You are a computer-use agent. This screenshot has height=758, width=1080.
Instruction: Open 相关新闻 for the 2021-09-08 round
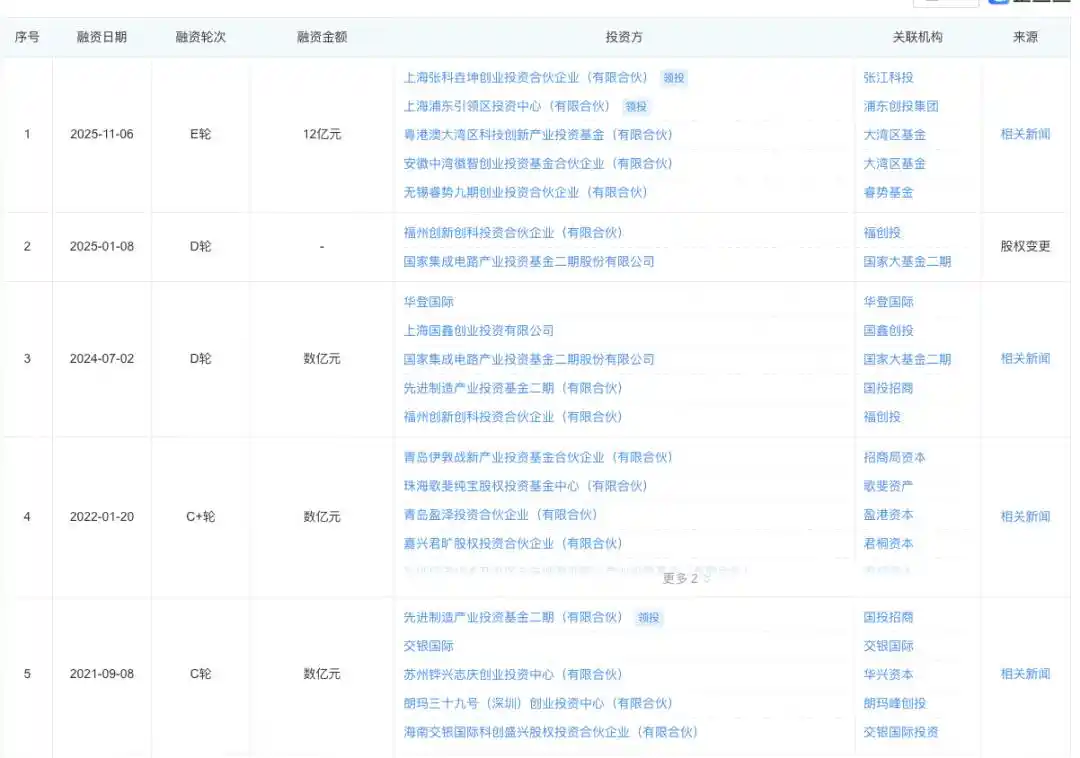click(1025, 674)
